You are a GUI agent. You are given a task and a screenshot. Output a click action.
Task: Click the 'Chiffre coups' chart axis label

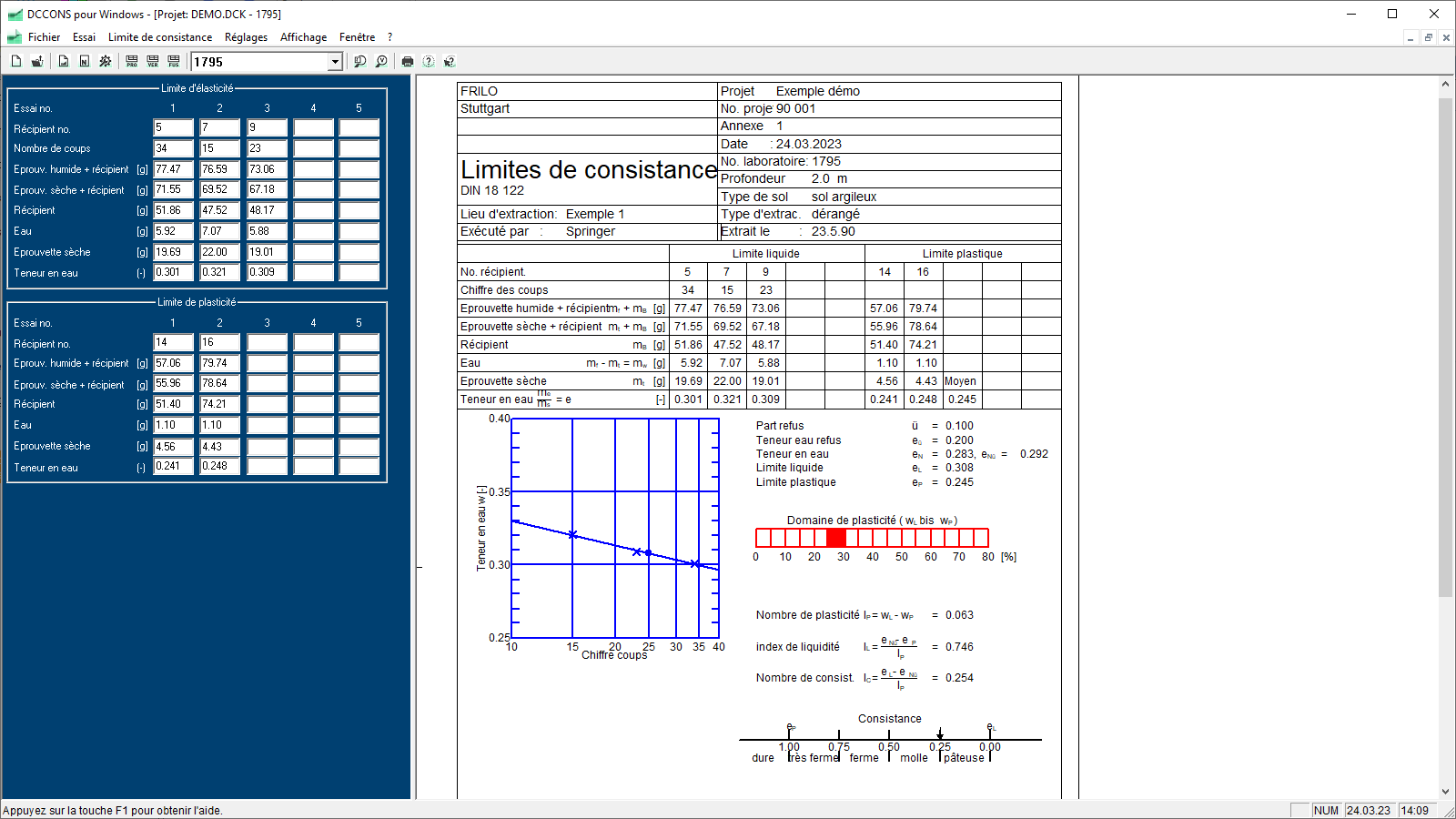[x=614, y=655]
